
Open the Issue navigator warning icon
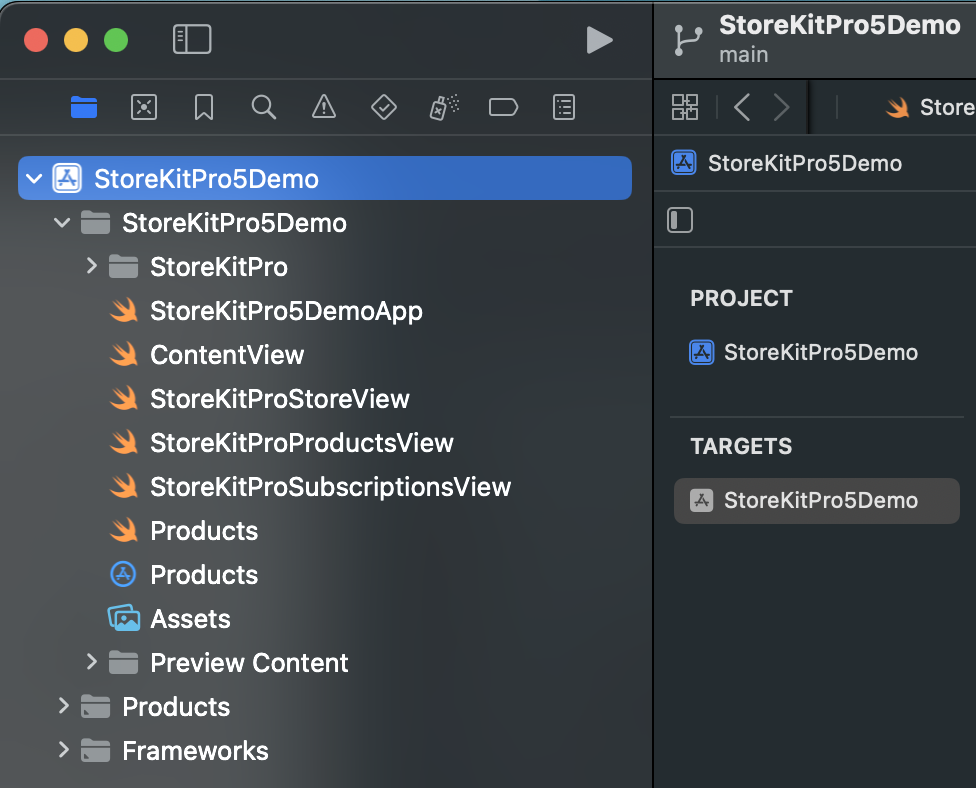click(323, 107)
